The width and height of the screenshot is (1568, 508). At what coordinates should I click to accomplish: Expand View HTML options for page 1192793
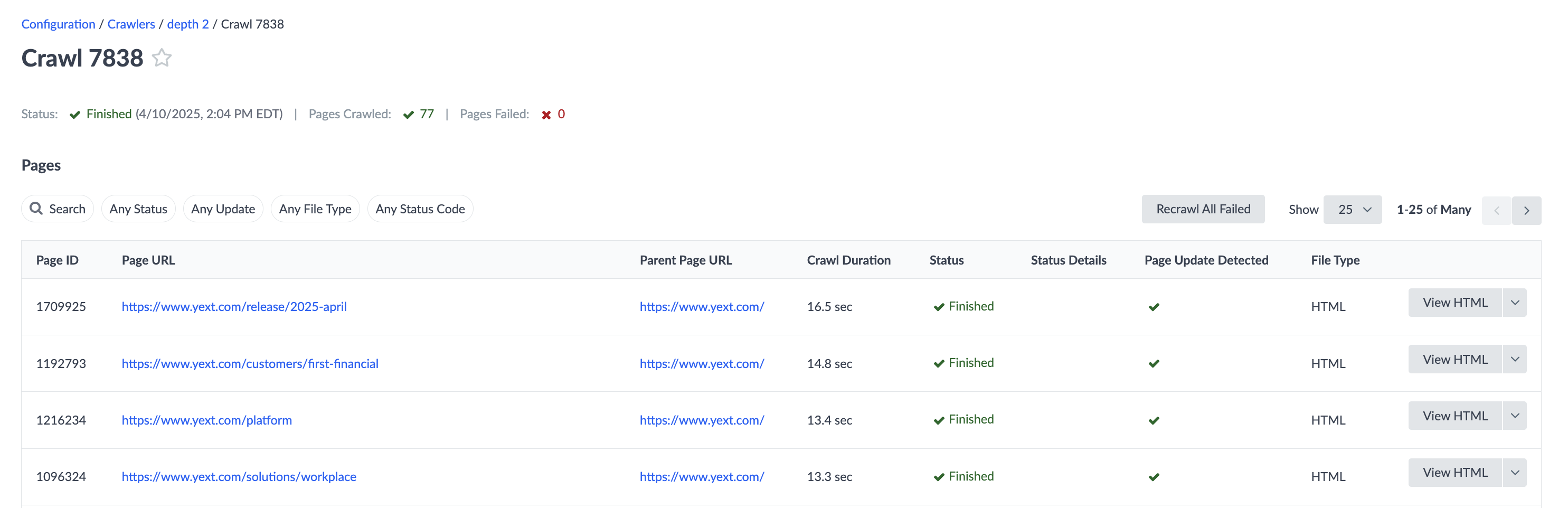coord(1515,360)
